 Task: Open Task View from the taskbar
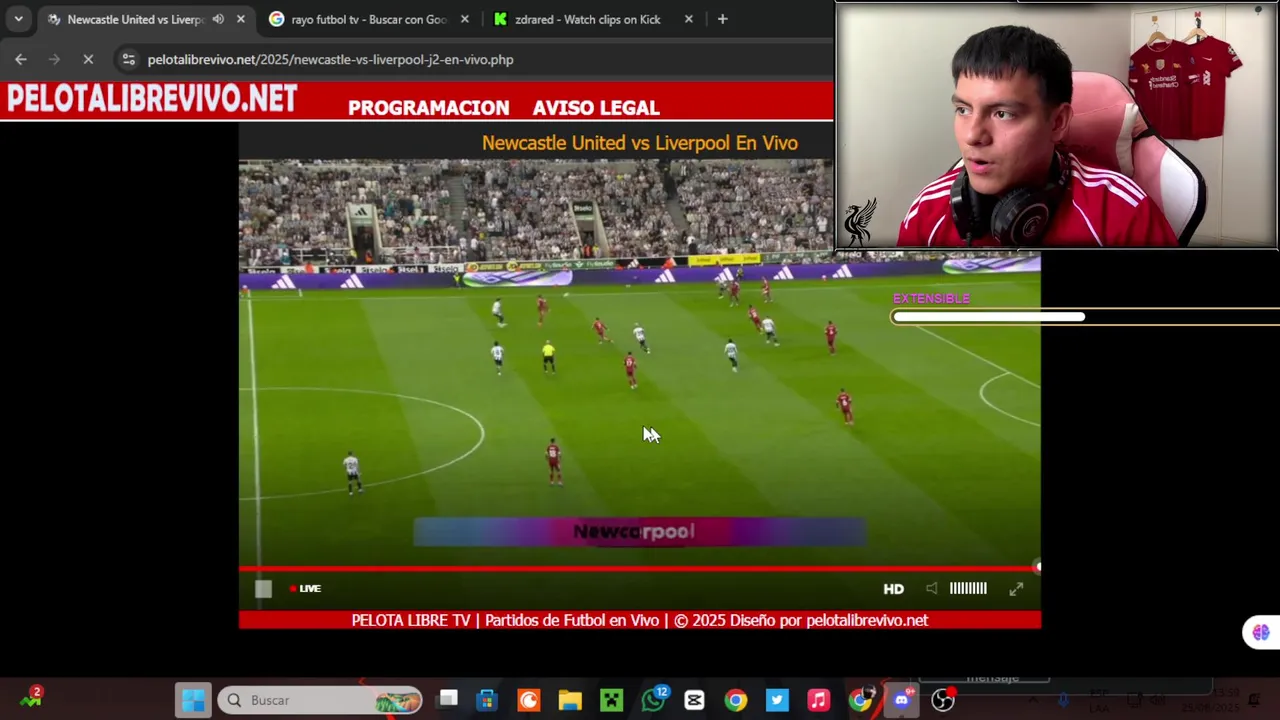pos(448,700)
